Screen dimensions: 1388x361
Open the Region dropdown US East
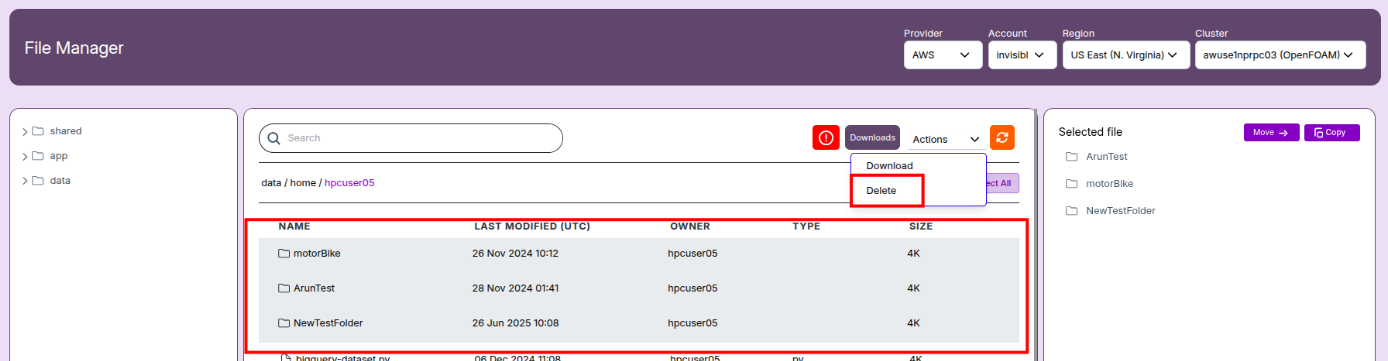point(1126,55)
